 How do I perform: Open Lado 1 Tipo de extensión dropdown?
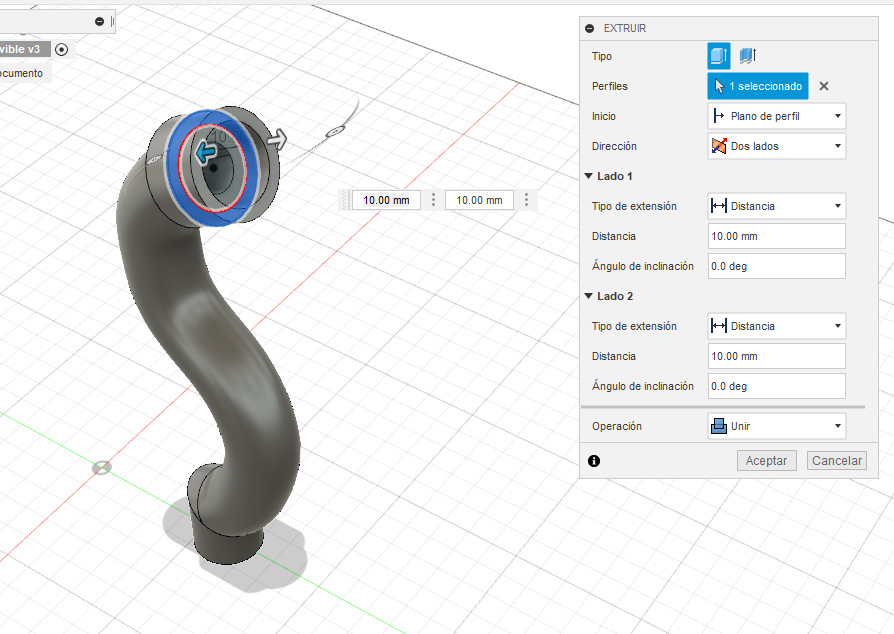777,206
